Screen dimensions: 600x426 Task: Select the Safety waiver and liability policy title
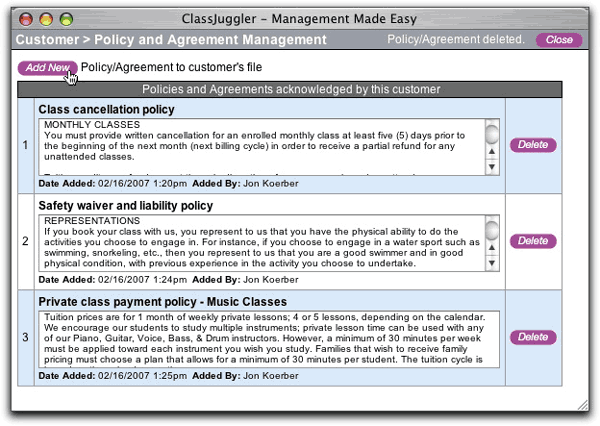coord(126,206)
